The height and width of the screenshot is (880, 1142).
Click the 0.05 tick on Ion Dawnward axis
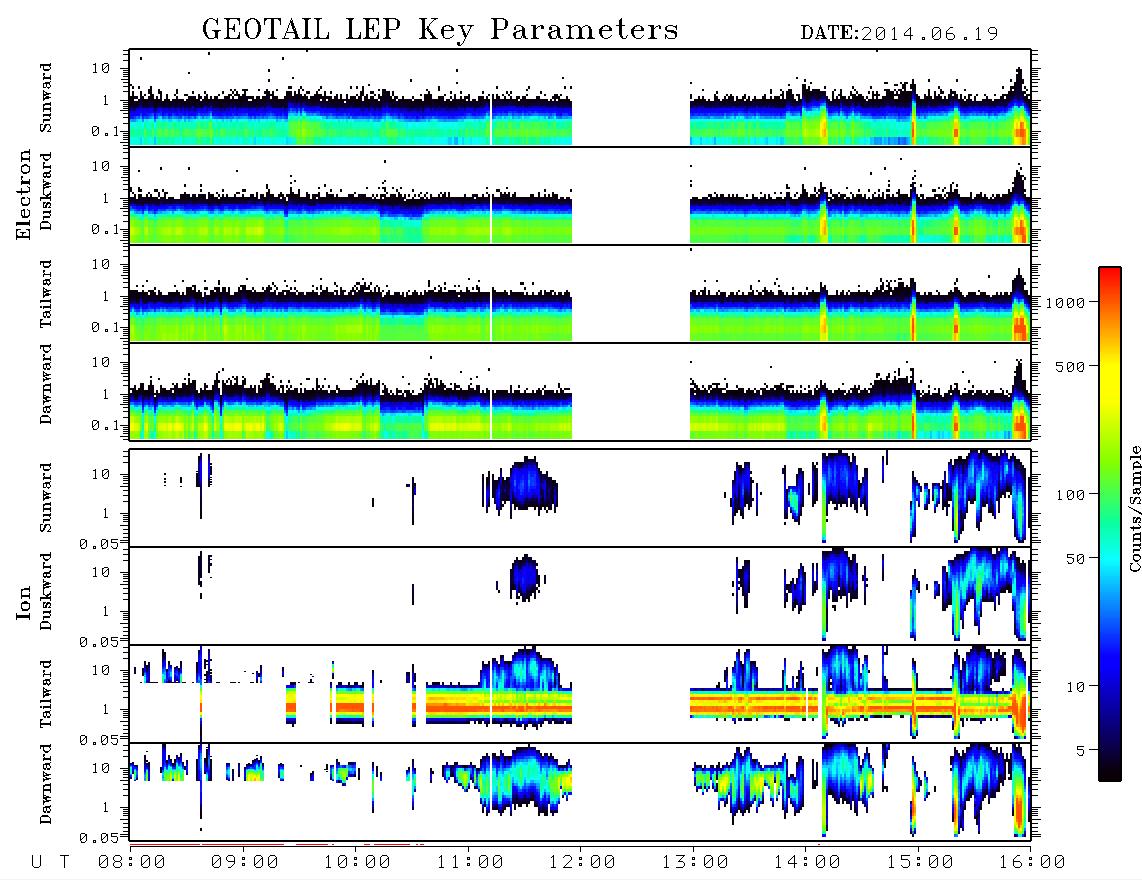pyautogui.click(x=98, y=838)
